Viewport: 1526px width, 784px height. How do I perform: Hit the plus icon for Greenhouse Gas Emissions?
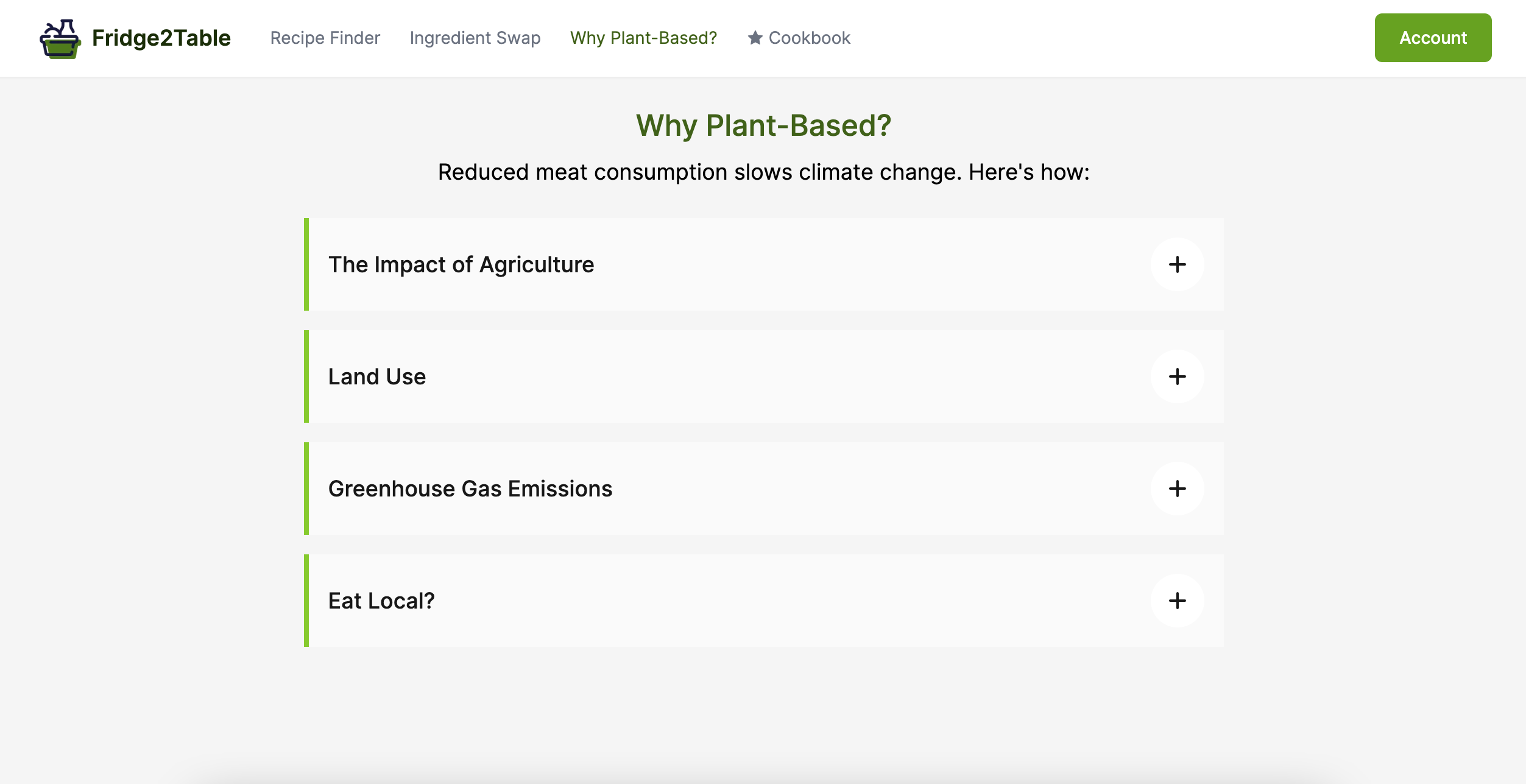point(1177,489)
